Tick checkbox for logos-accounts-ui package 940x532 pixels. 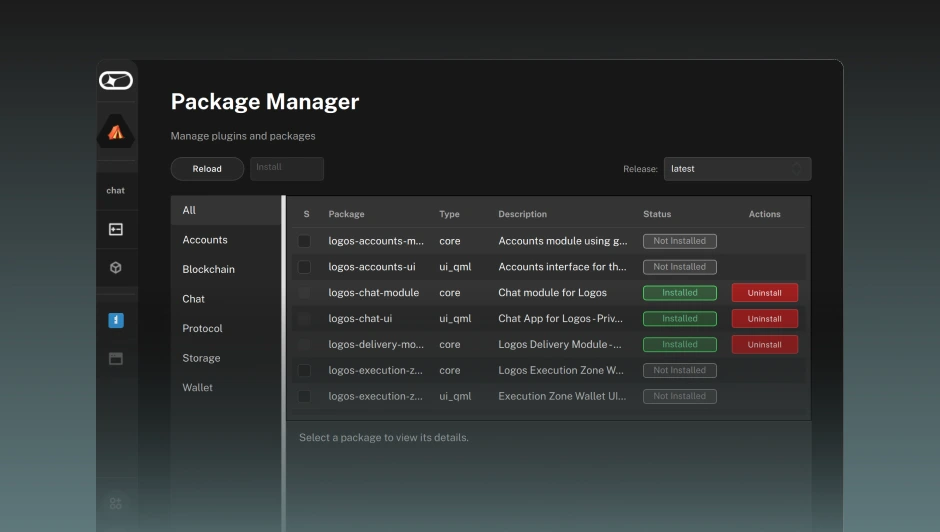click(305, 267)
